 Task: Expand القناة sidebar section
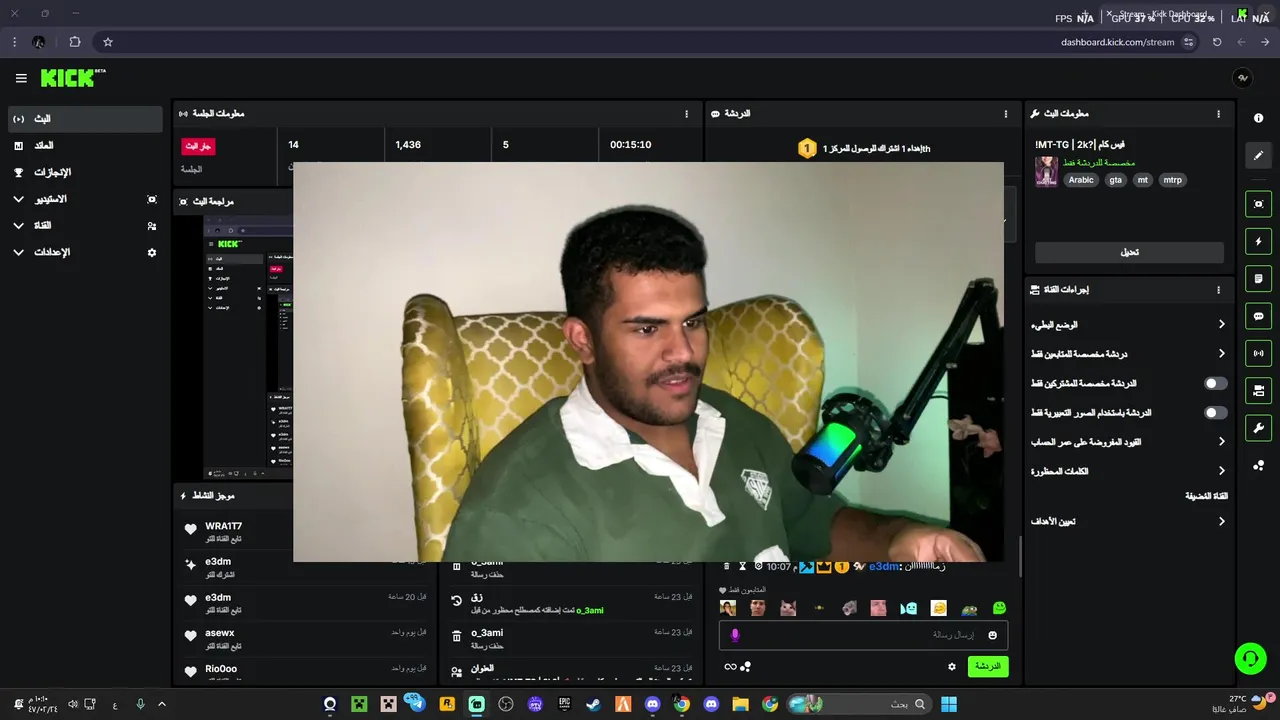click(85, 226)
